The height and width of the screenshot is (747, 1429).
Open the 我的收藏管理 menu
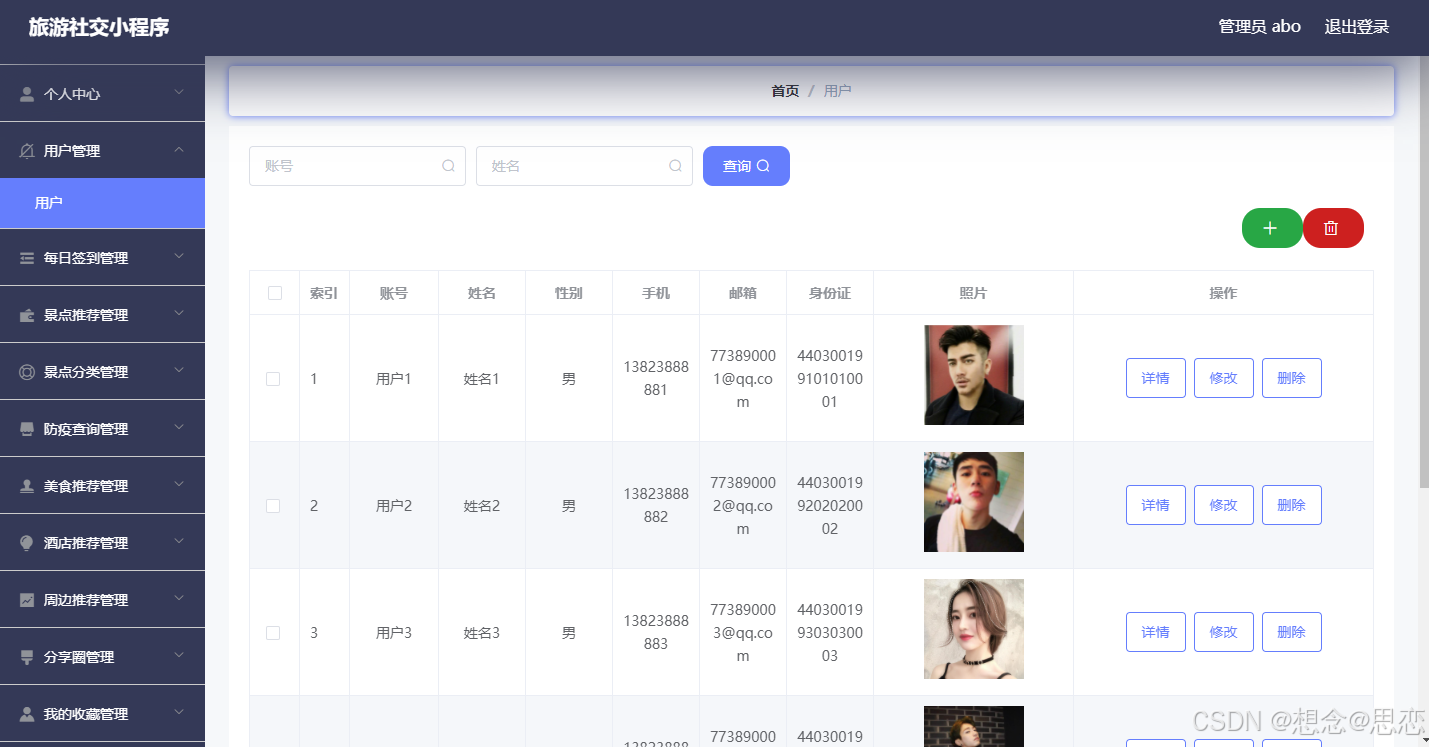(x=102, y=714)
